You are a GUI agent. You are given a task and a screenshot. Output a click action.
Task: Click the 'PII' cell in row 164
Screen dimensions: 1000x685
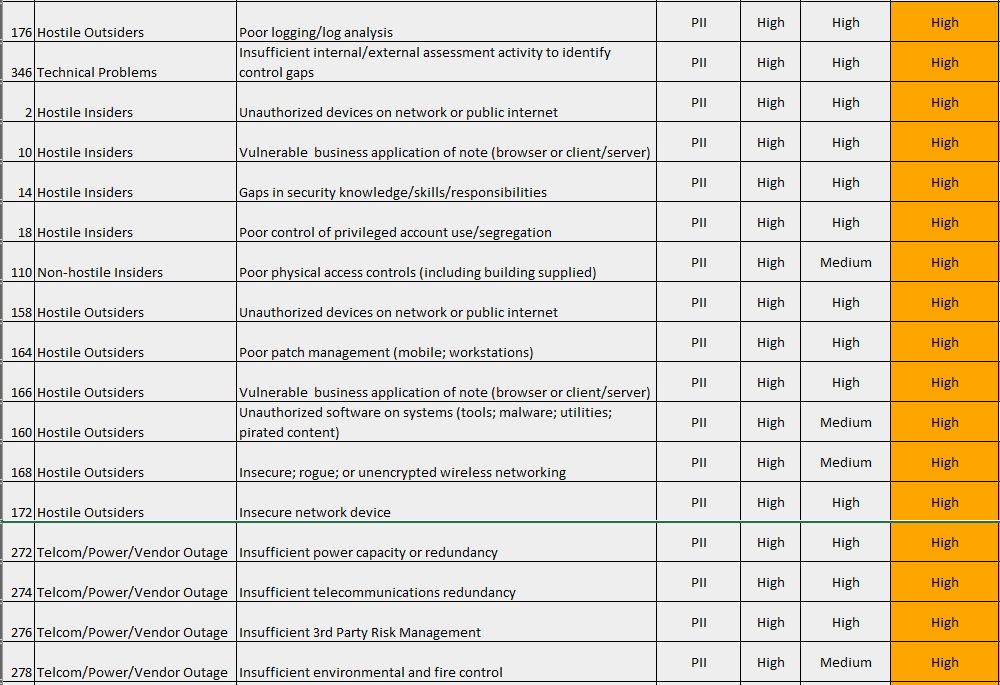coord(699,342)
